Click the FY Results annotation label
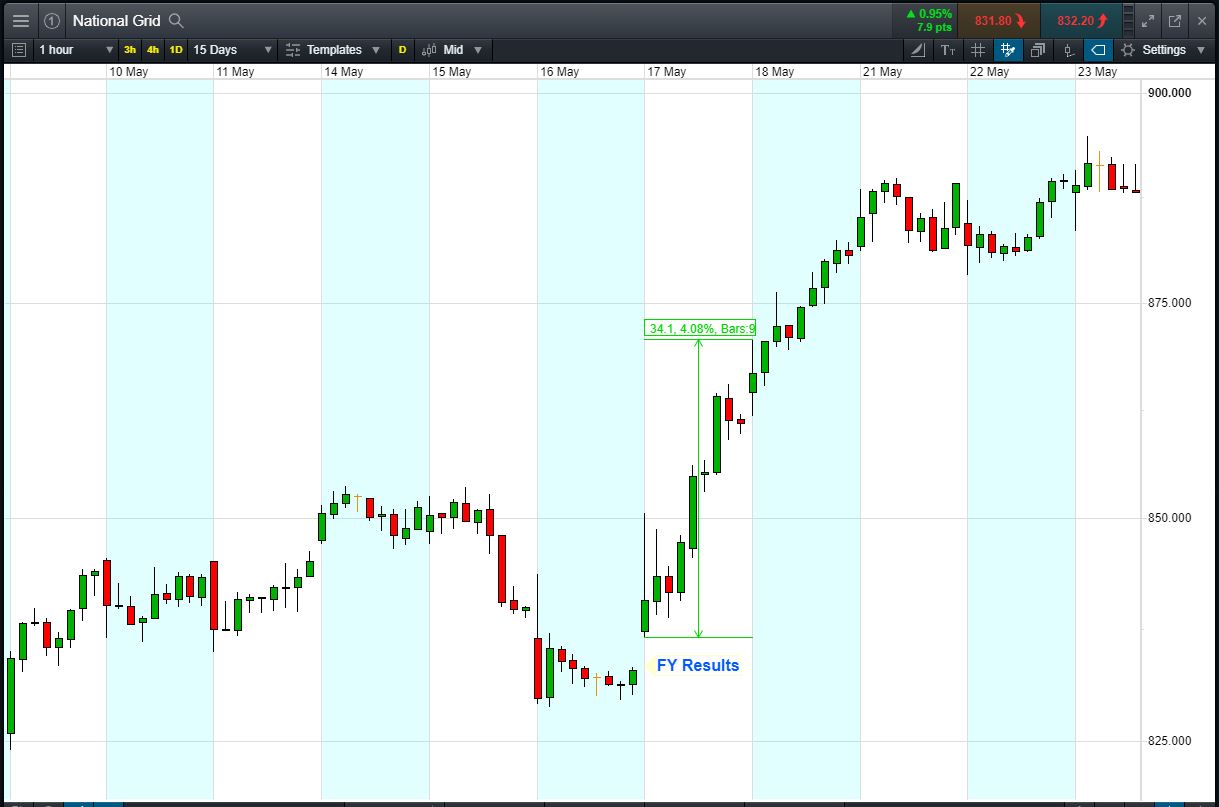The image size is (1219, 807). coord(698,665)
